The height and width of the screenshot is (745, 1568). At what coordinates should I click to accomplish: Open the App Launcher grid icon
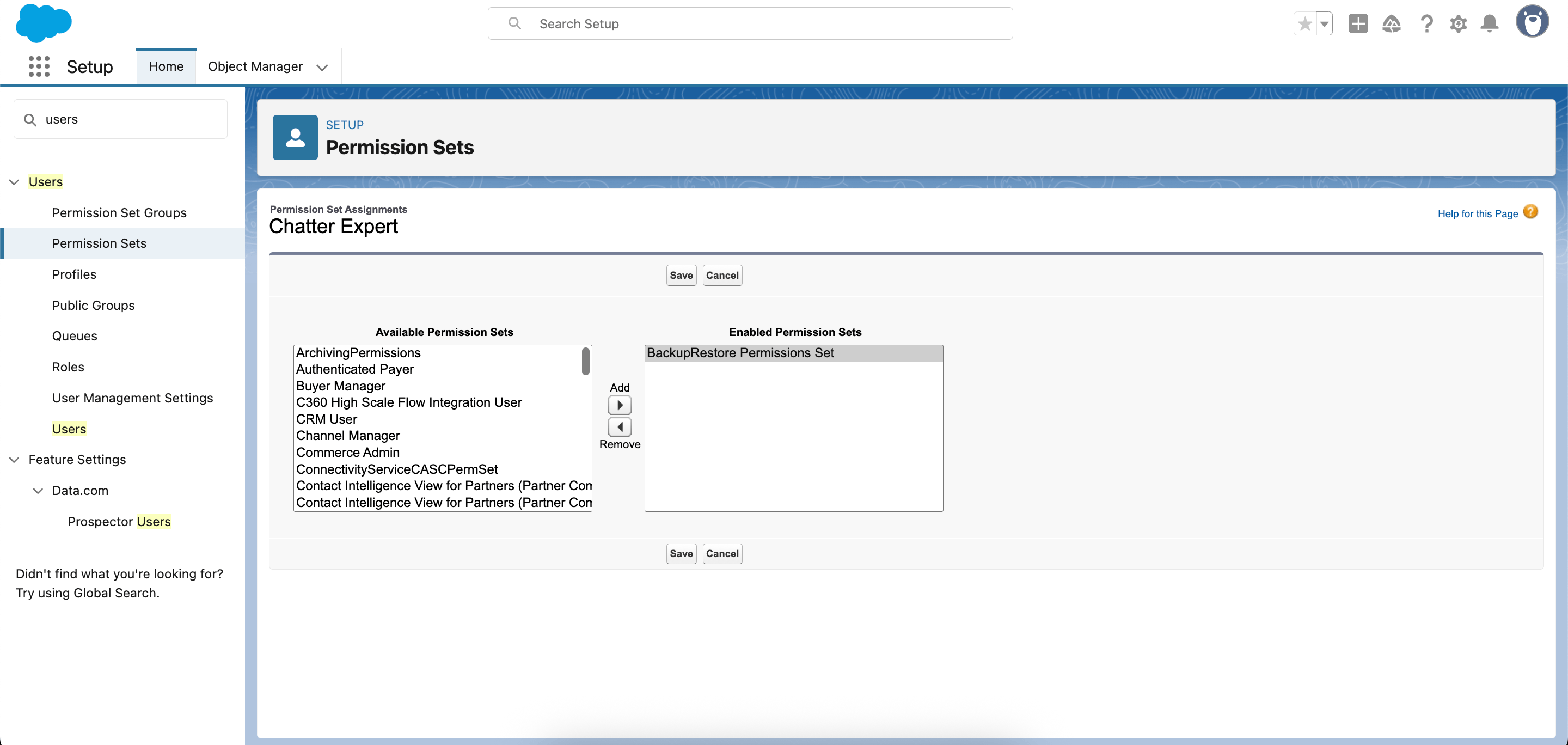39,66
